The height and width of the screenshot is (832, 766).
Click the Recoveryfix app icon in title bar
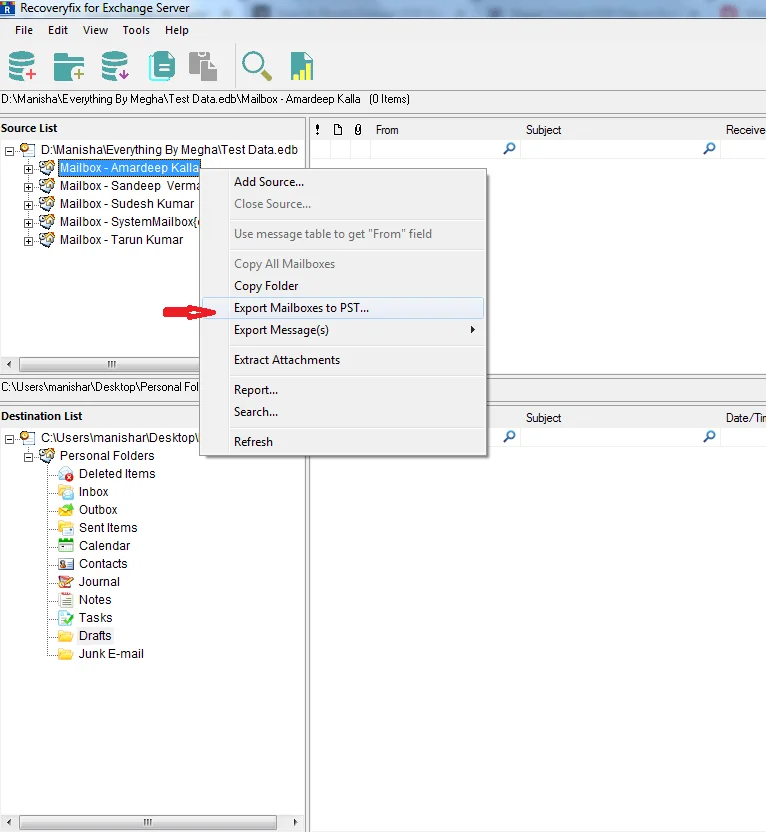pyautogui.click(x=7, y=8)
